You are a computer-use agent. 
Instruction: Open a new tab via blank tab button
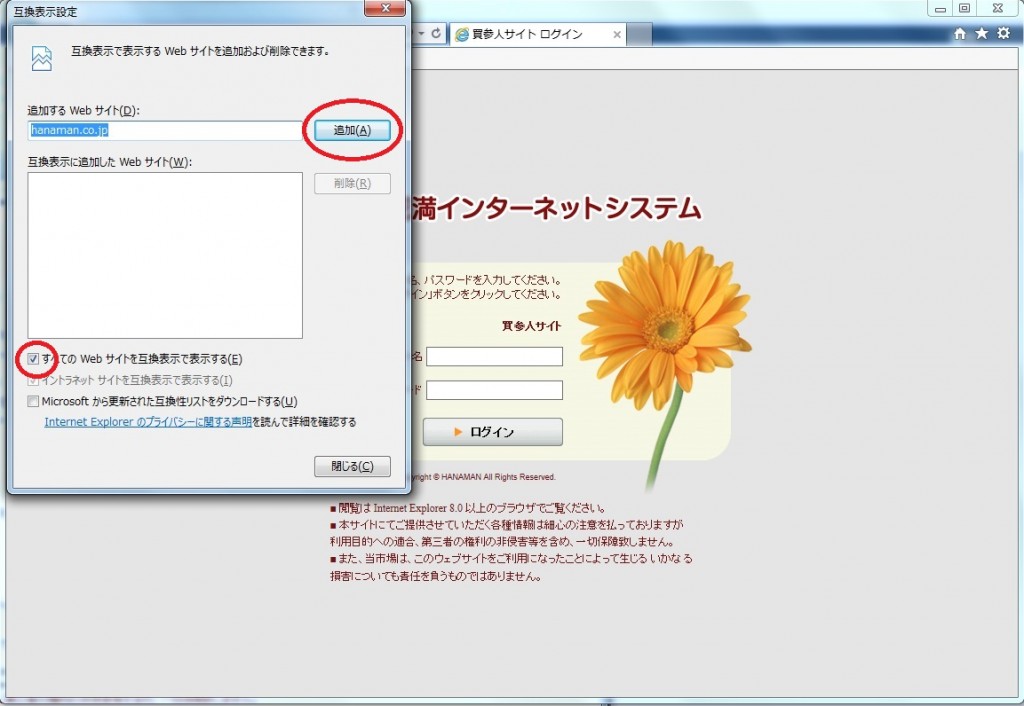tap(640, 34)
